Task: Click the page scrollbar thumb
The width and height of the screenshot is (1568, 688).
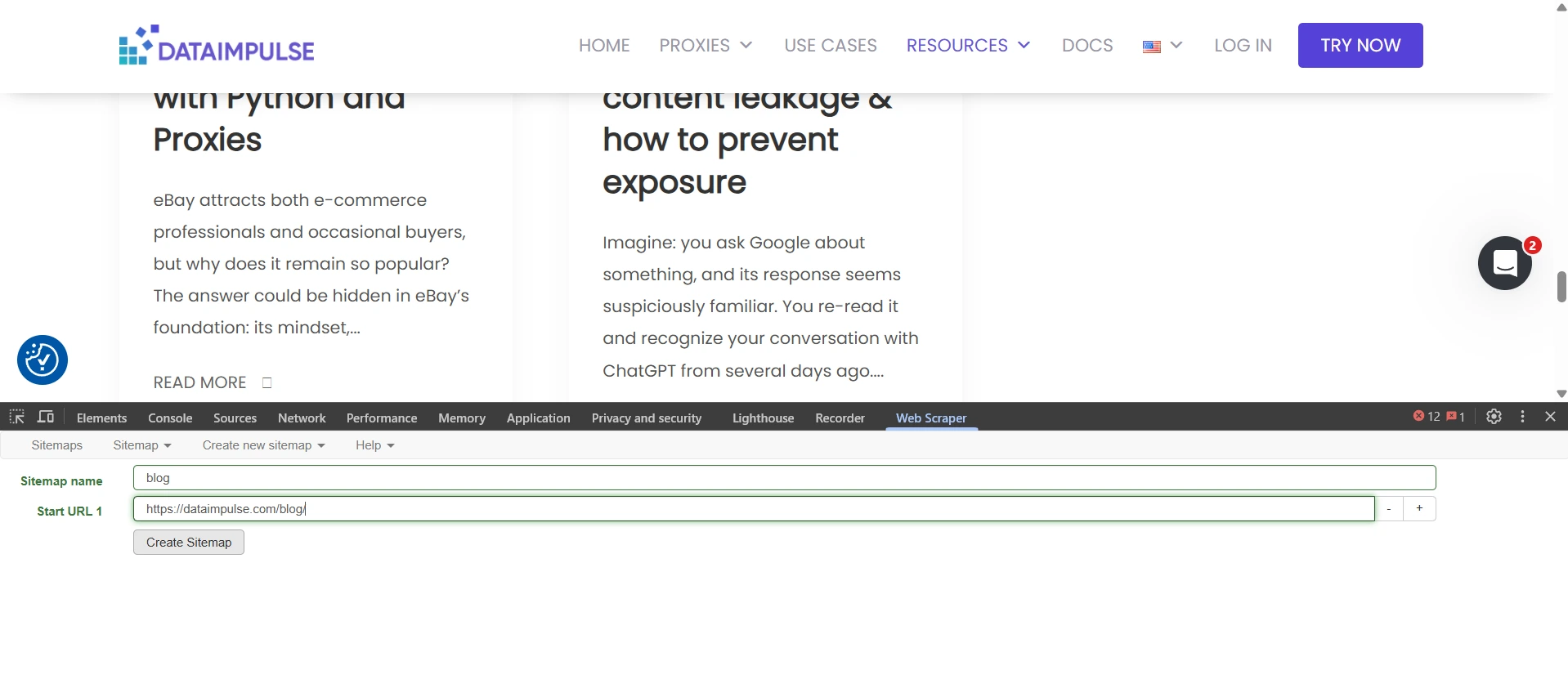Action: pos(1561,287)
